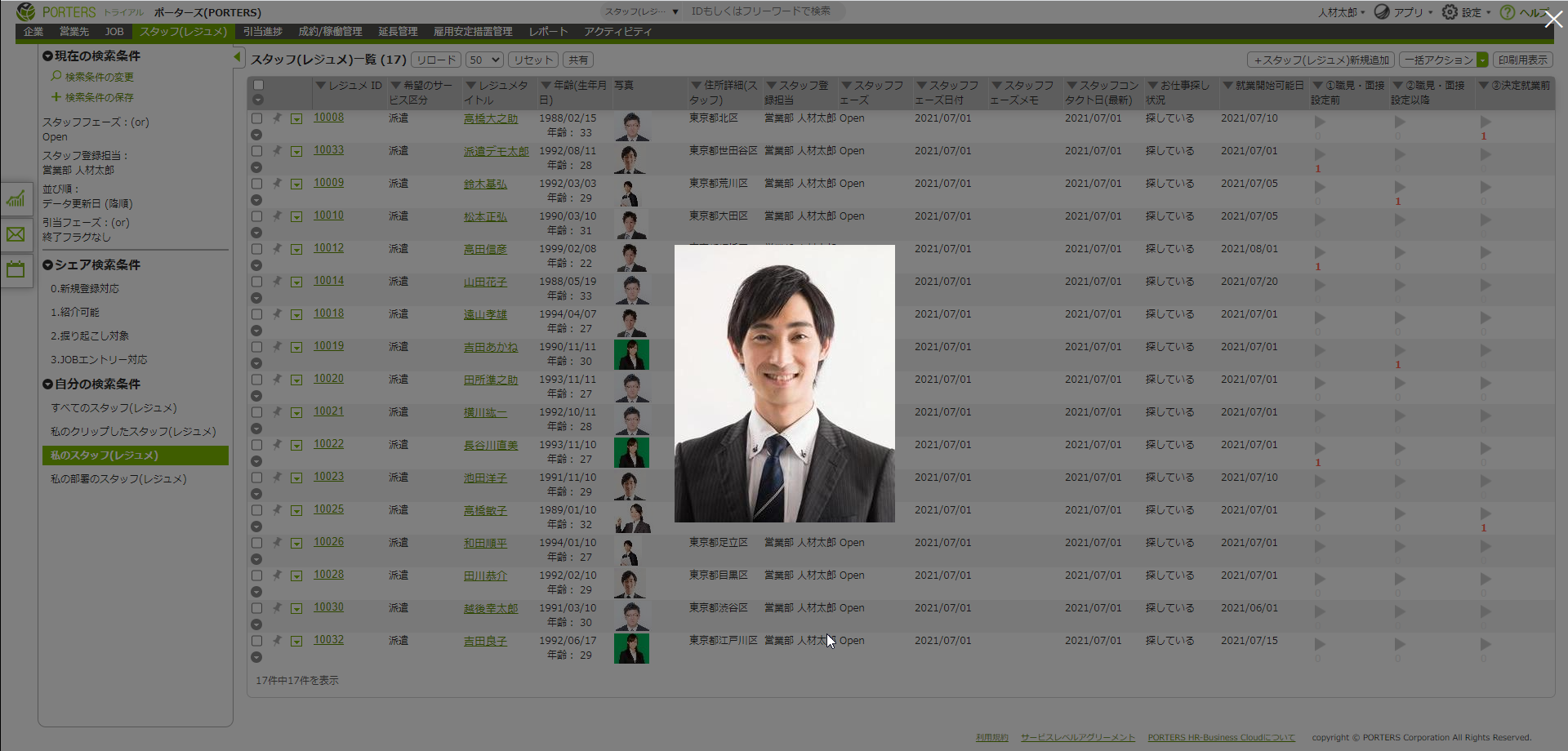
Task: Close the enlarged photo overlay
Action: [1552, 19]
